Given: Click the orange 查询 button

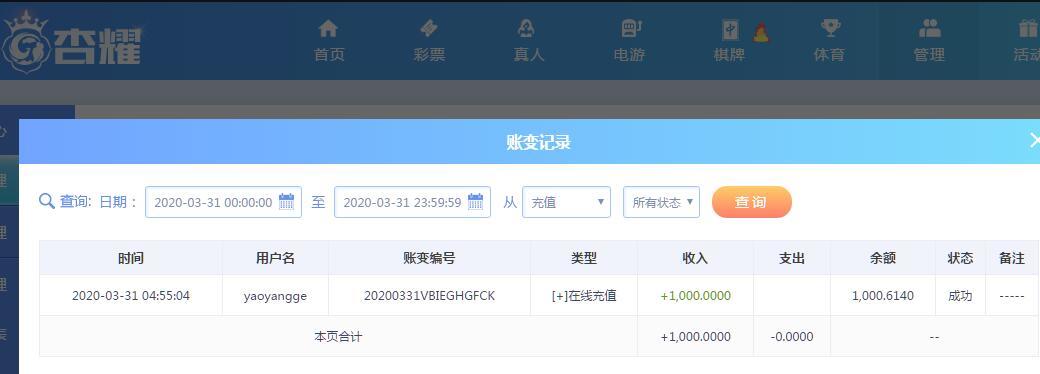Looking at the screenshot, I should coord(751,202).
